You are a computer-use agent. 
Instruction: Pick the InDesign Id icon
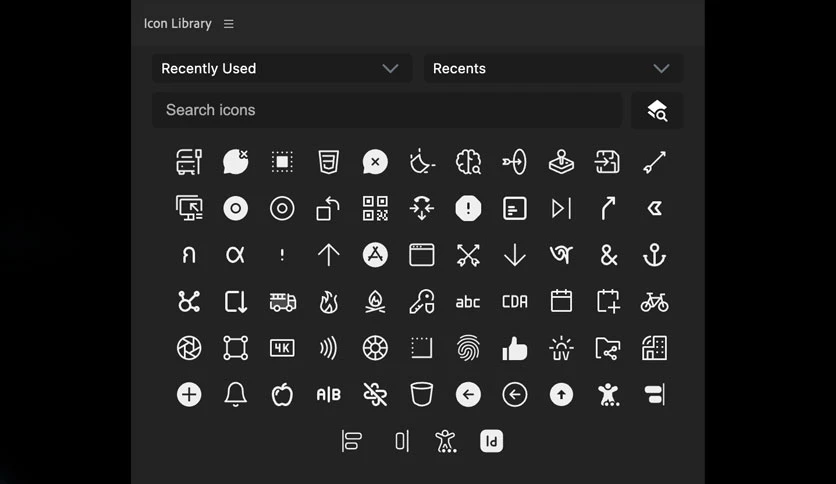tap(492, 441)
